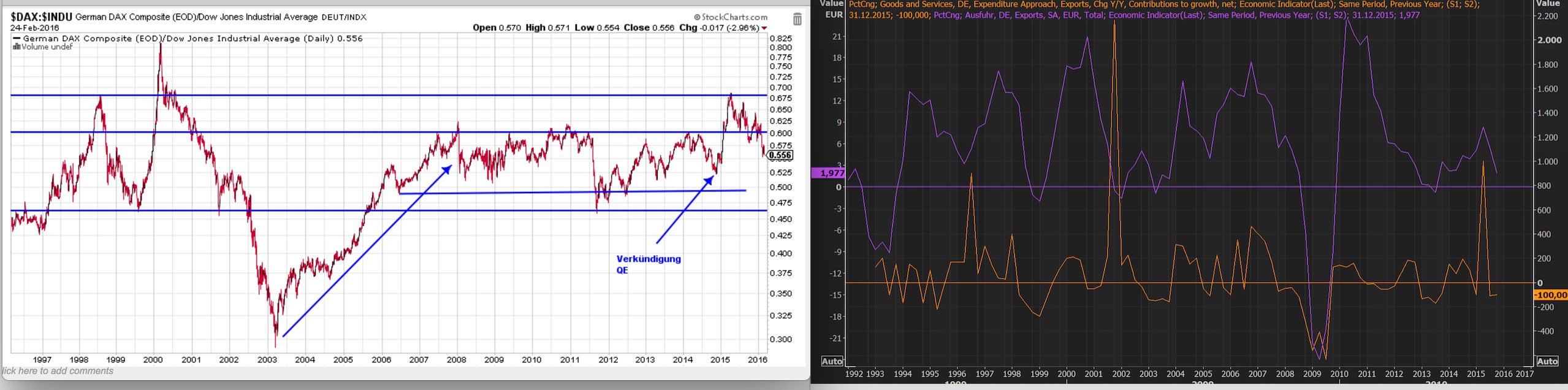This screenshot has width=1568, height=390.
Task: Click the 'click here to add comments' field
Action: click(57, 371)
